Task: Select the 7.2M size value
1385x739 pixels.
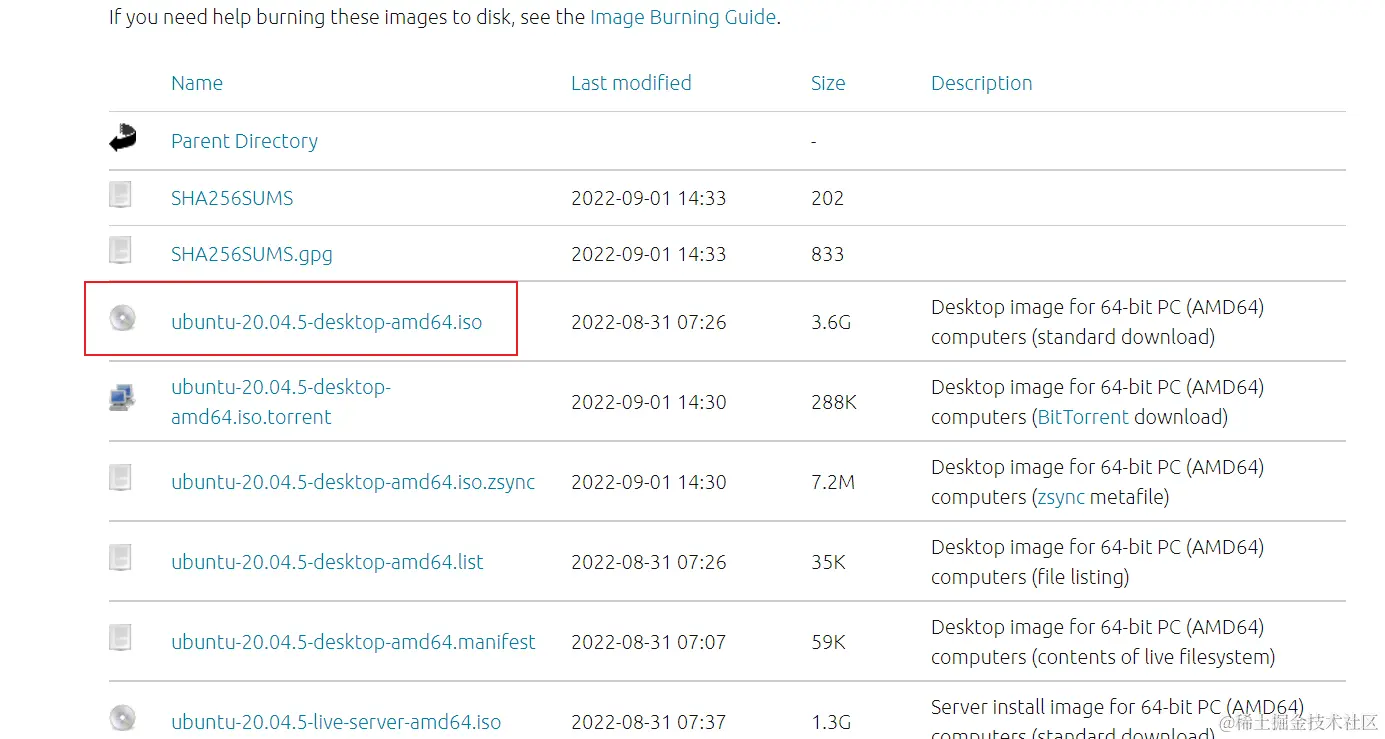Action: [x=833, y=482]
